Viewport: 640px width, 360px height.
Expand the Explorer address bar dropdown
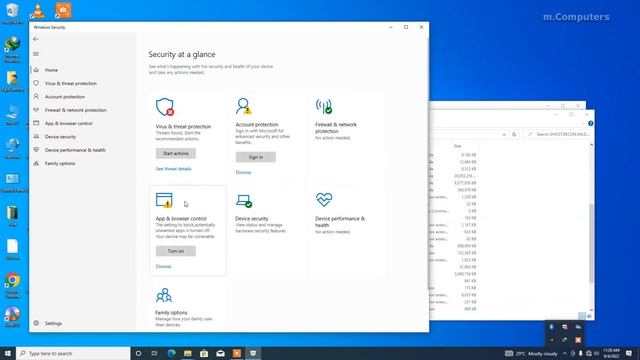point(504,134)
